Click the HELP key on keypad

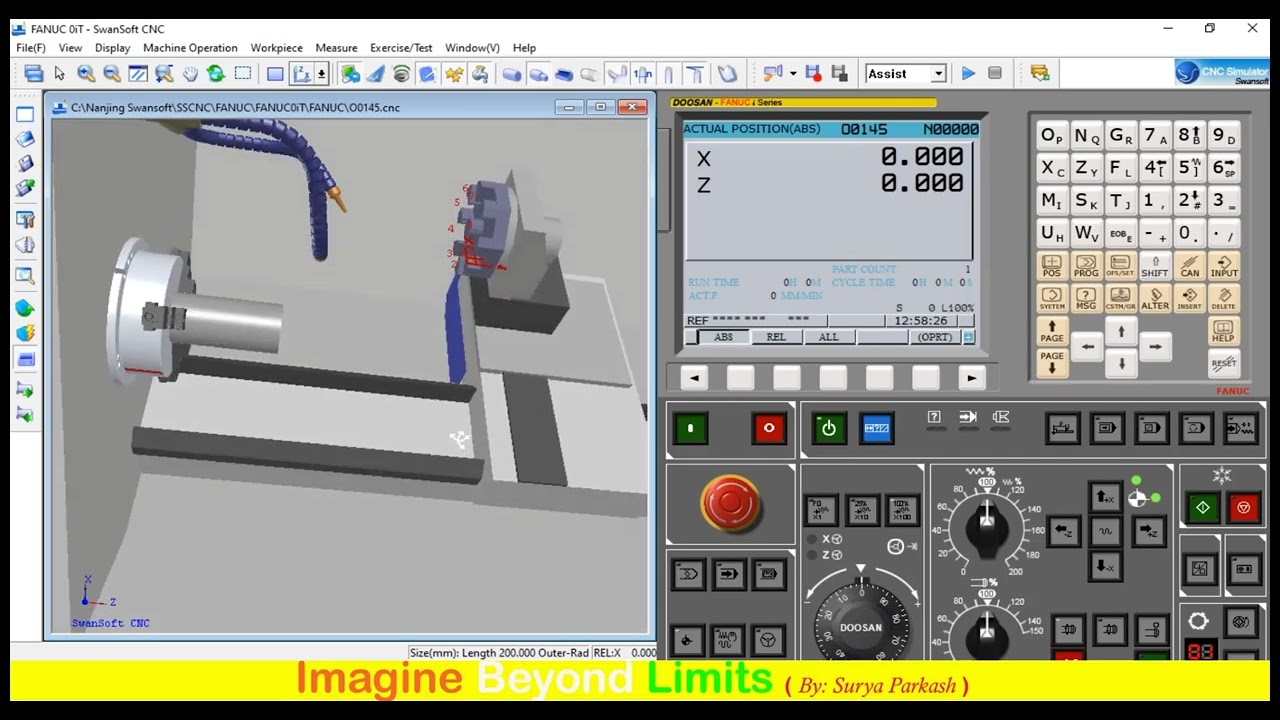click(1224, 331)
